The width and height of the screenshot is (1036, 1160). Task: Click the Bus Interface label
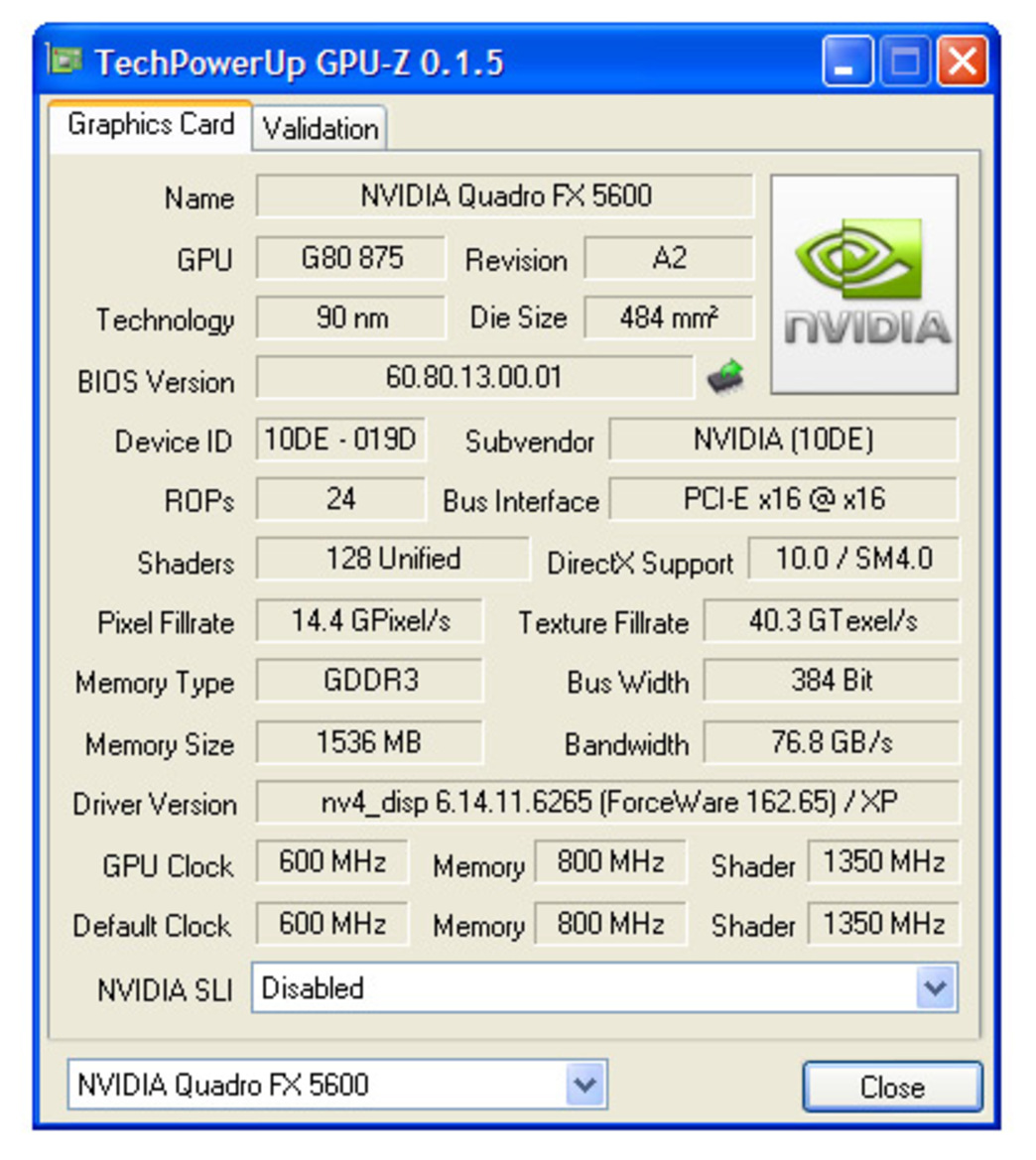point(521,501)
